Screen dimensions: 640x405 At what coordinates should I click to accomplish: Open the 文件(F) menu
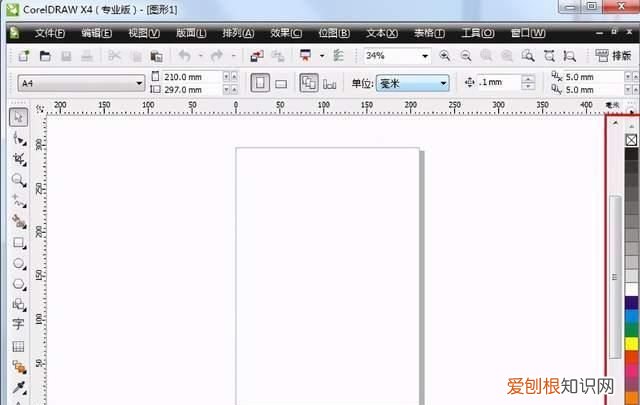tap(50, 32)
